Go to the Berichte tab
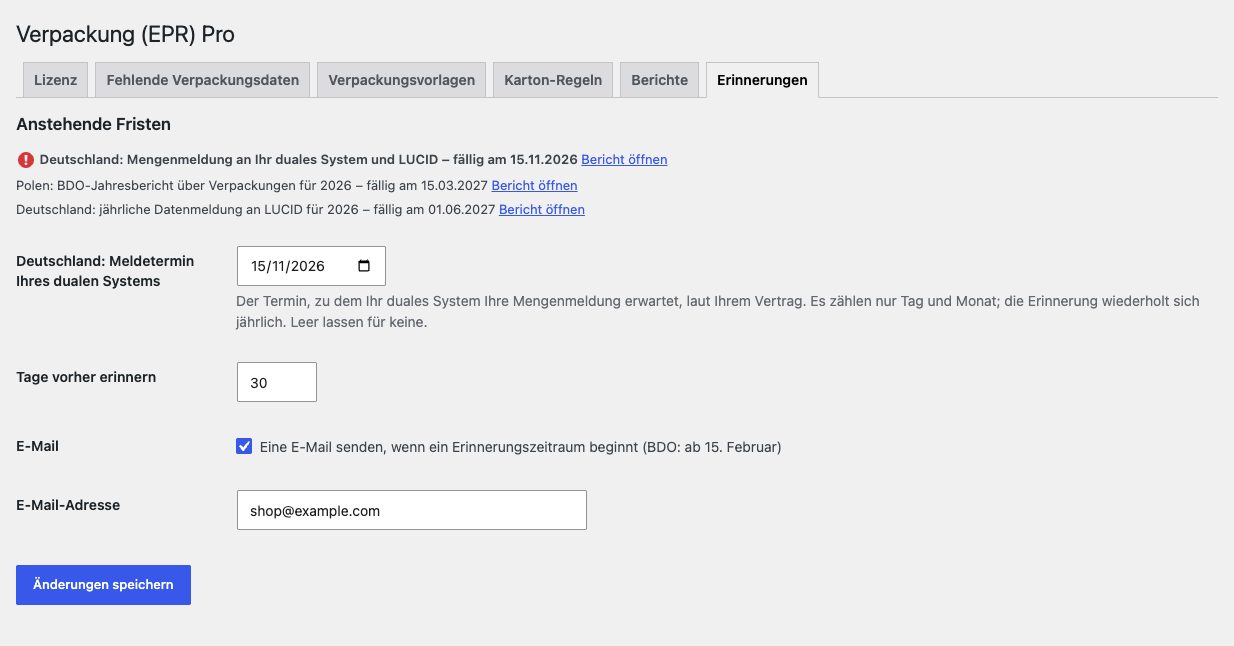Image resolution: width=1234 pixels, height=646 pixels. tap(660, 80)
